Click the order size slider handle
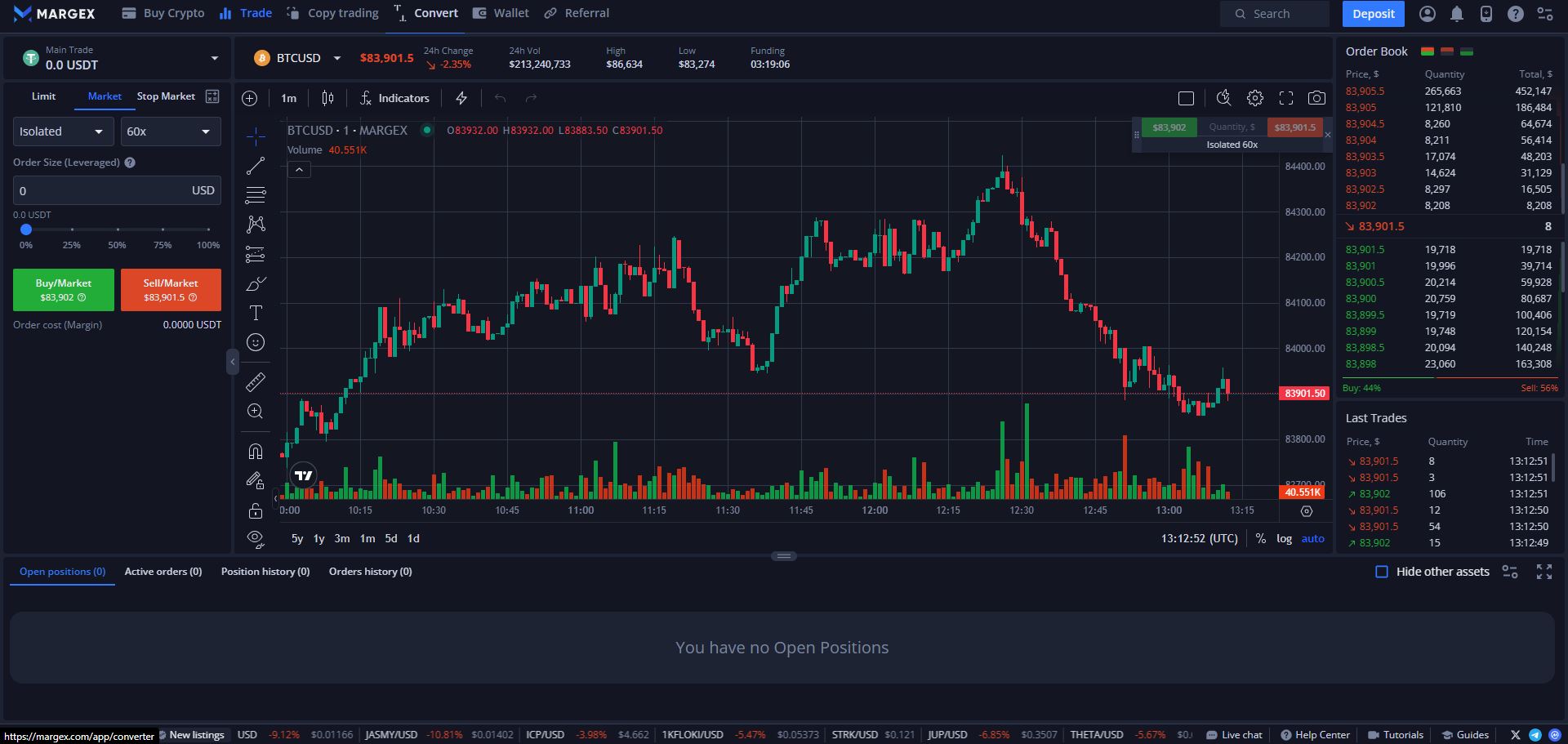The height and width of the screenshot is (744, 1568). click(26, 229)
